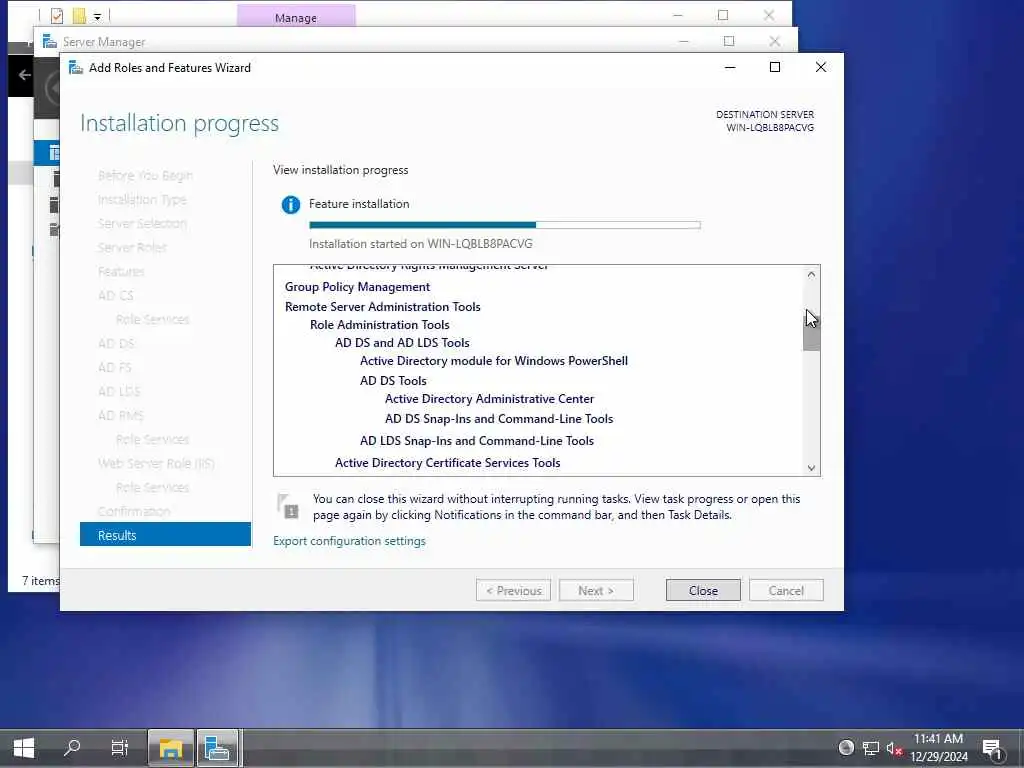Select Active Directory Administrative Center row
Image resolution: width=1024 pixels, height=768 pixels.
coord(489,398)
